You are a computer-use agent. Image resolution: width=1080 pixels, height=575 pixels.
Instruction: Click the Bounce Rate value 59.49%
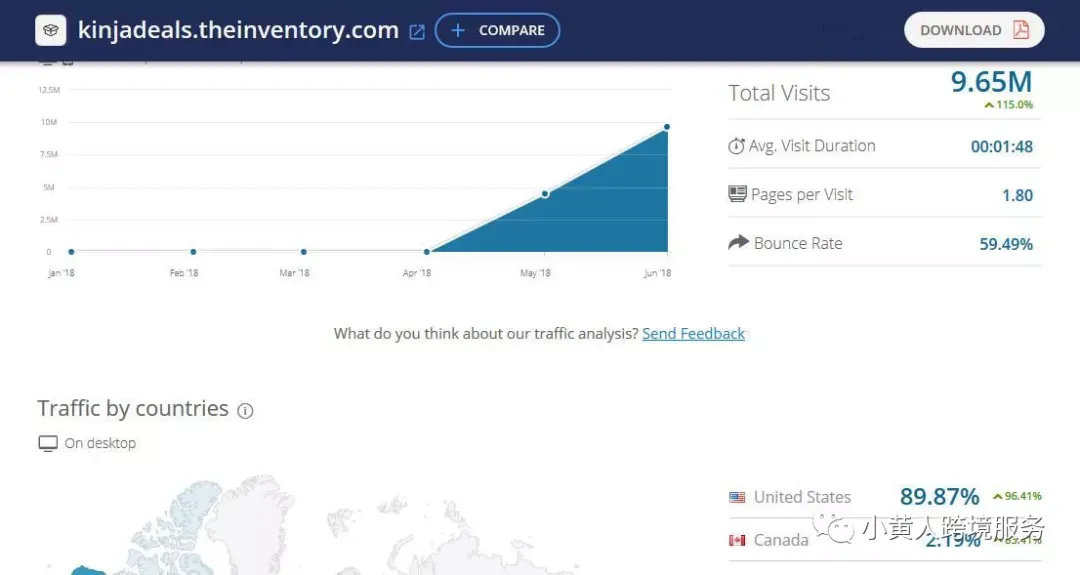point(1006,244)
